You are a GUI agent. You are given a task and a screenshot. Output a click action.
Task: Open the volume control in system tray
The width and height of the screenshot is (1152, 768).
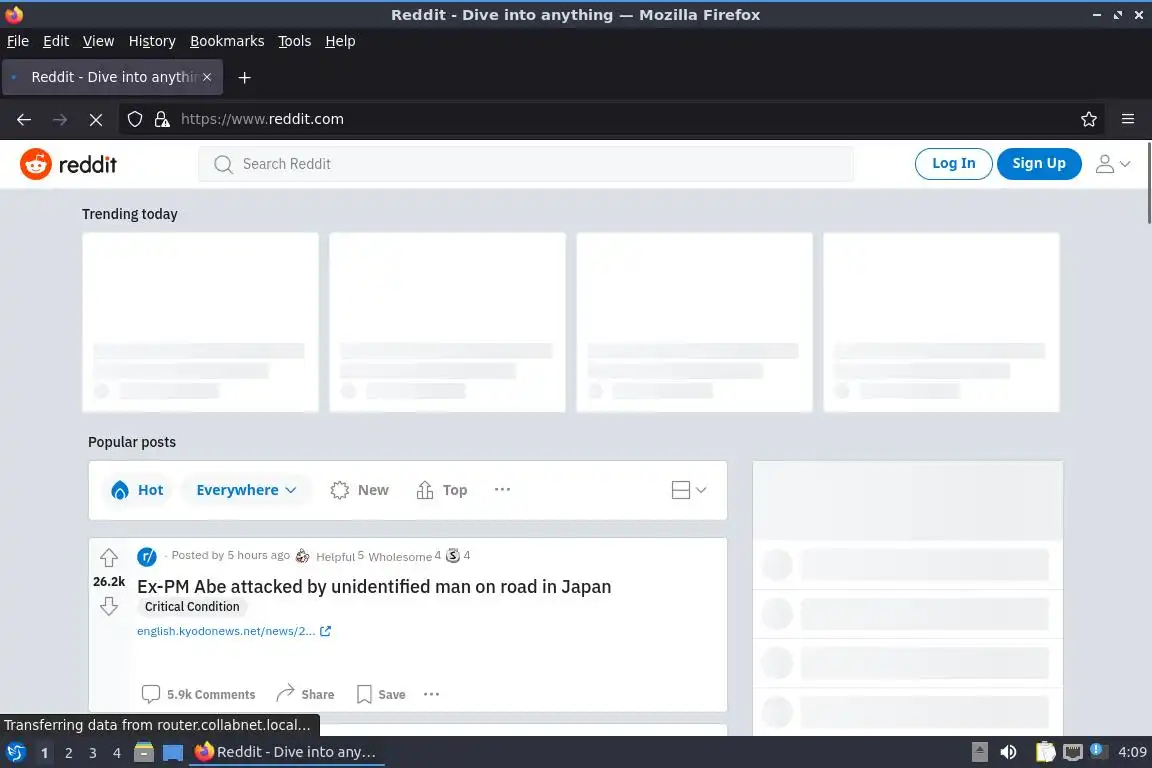tap(1009, 752)
